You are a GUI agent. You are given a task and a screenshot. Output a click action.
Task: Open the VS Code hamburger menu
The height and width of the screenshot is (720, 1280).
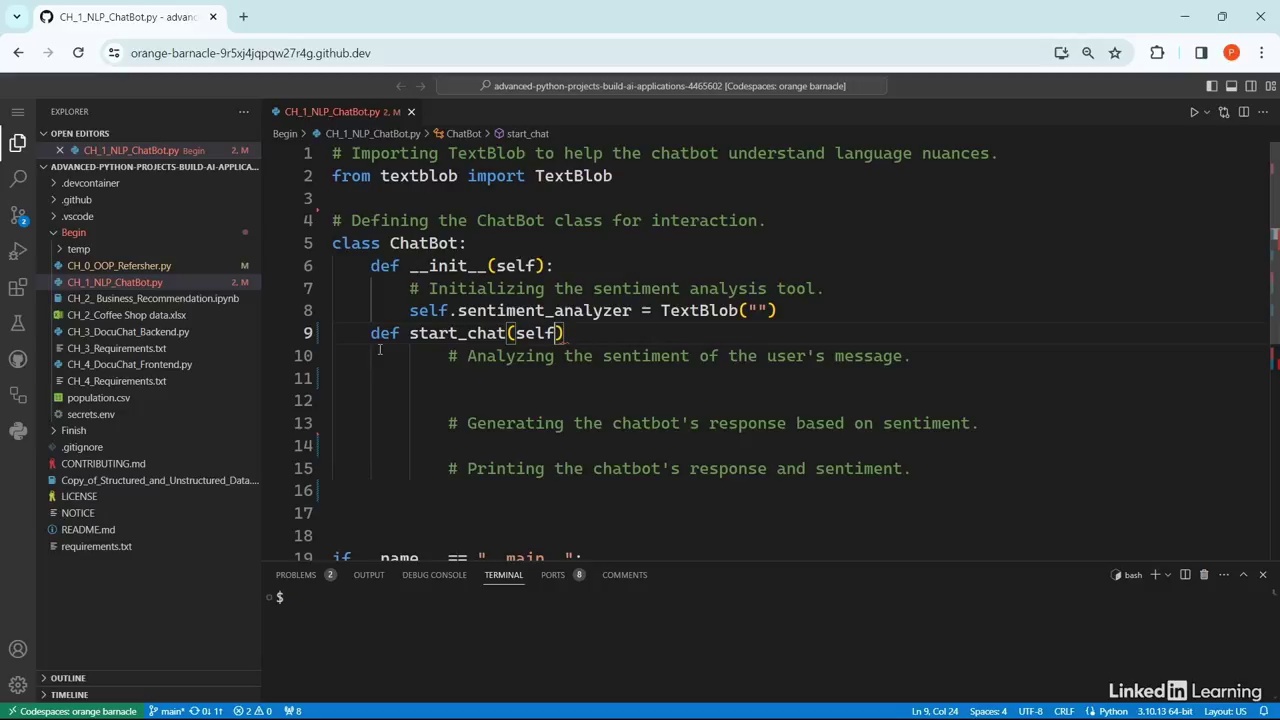18,111
